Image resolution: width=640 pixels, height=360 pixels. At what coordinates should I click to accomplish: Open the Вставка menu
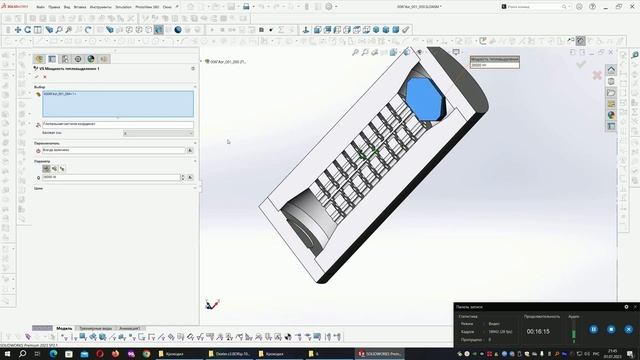(x=80, y=7)
